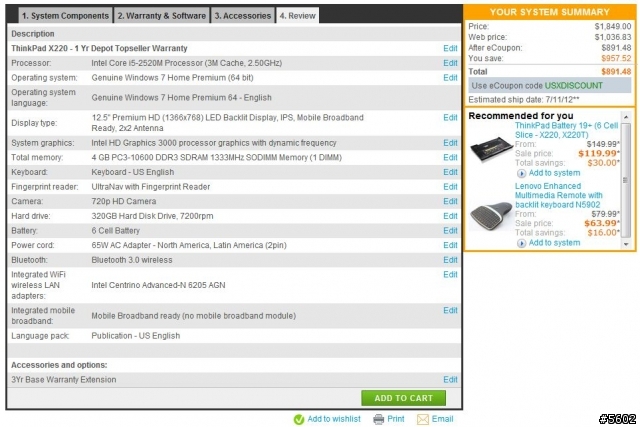Edit the 3Yr Base Warranty Extension

pos(450,380)
